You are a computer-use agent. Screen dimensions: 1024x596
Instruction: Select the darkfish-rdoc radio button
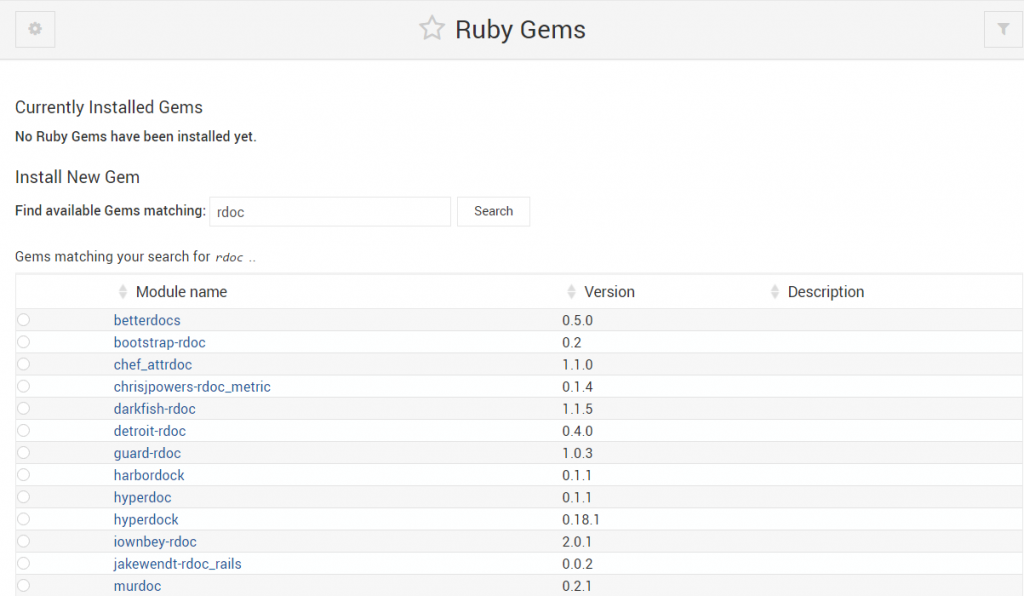23,408
